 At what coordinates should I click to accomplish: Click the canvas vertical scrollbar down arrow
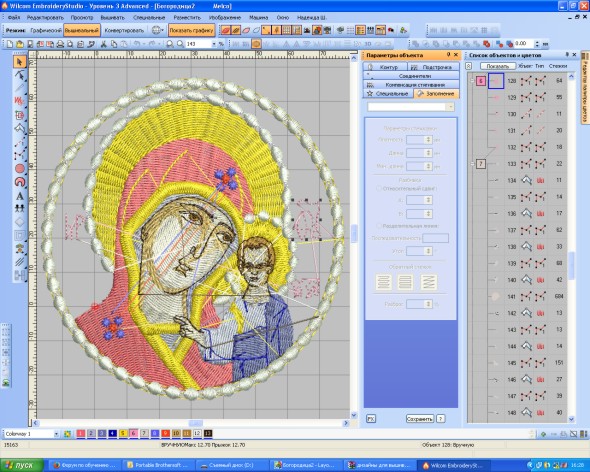point(354,415)
